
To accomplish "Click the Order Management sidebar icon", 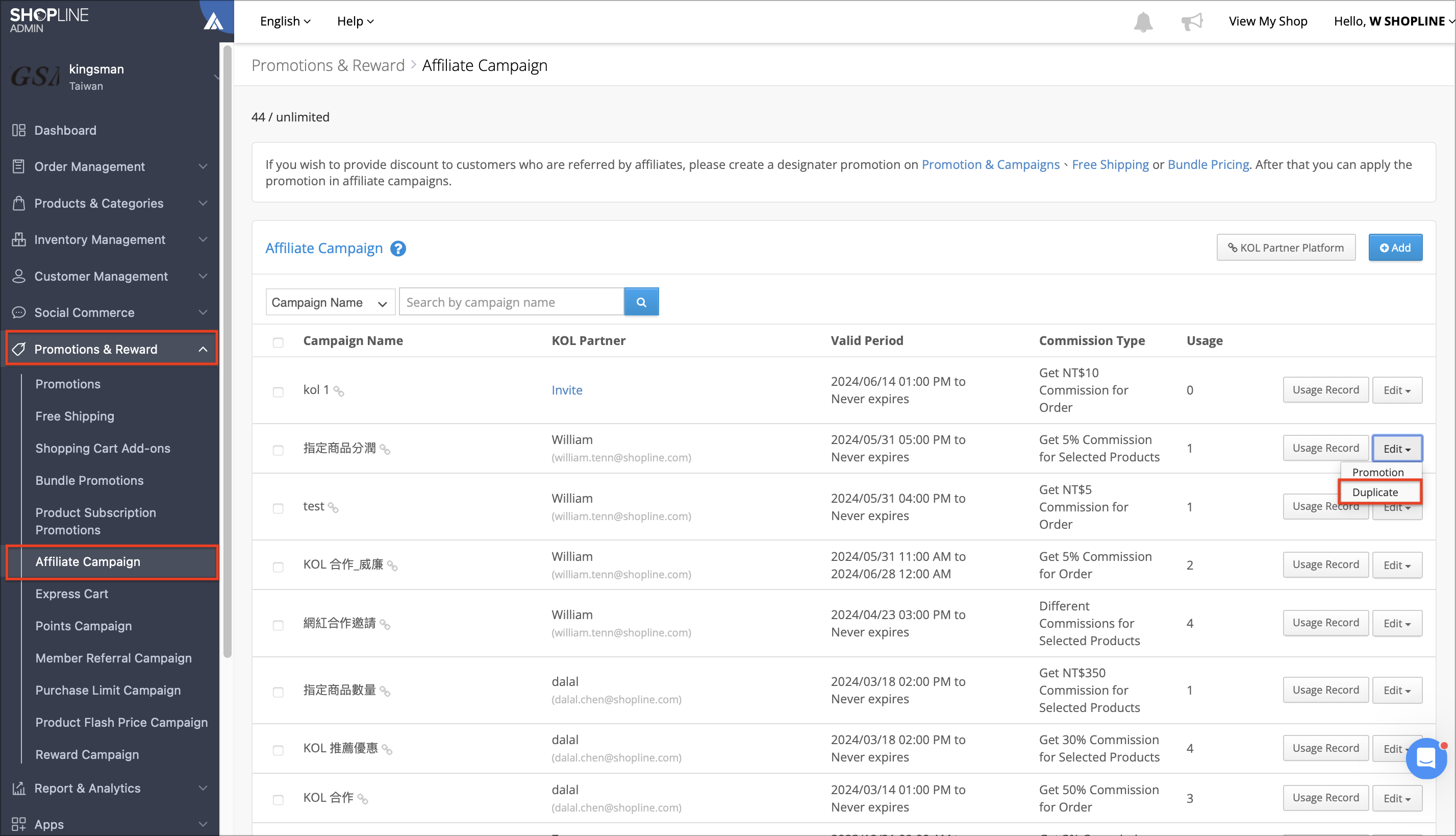I will 19,166.
